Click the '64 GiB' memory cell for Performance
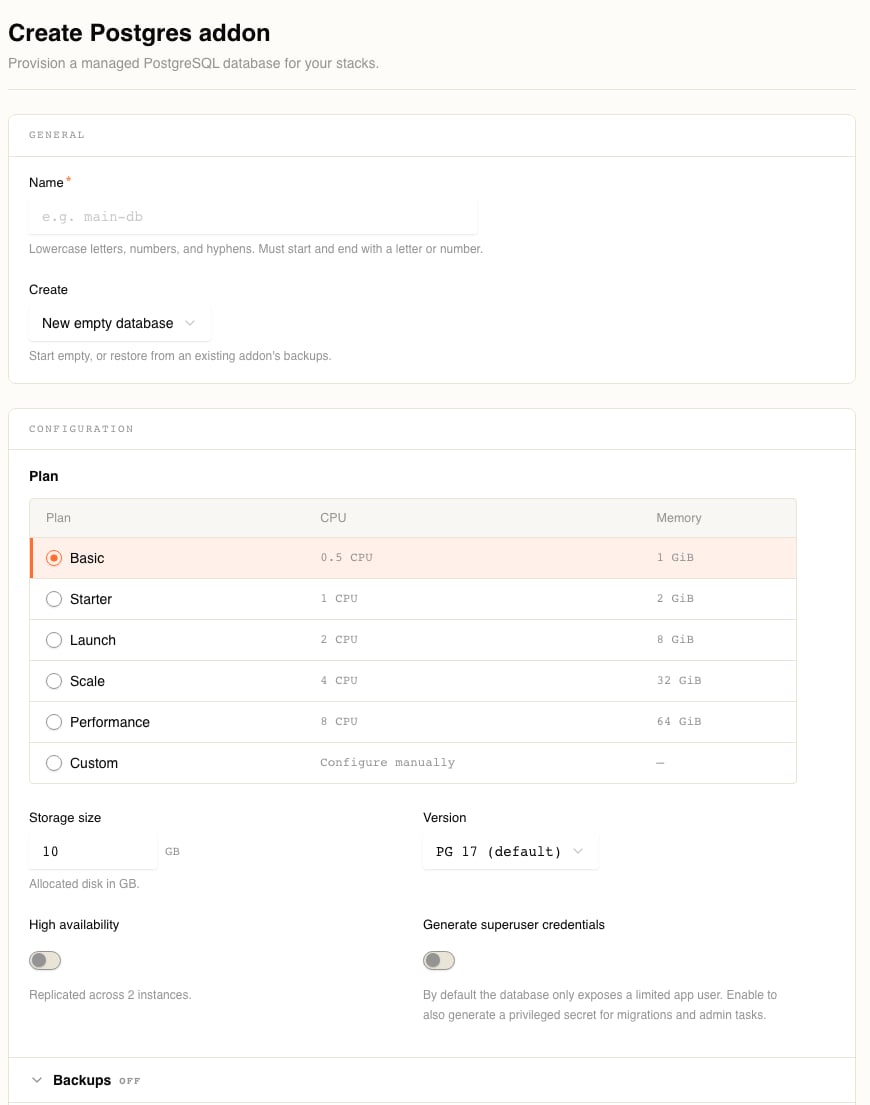The width and height of the screenshot is (870, 1105). pos(679,721)
